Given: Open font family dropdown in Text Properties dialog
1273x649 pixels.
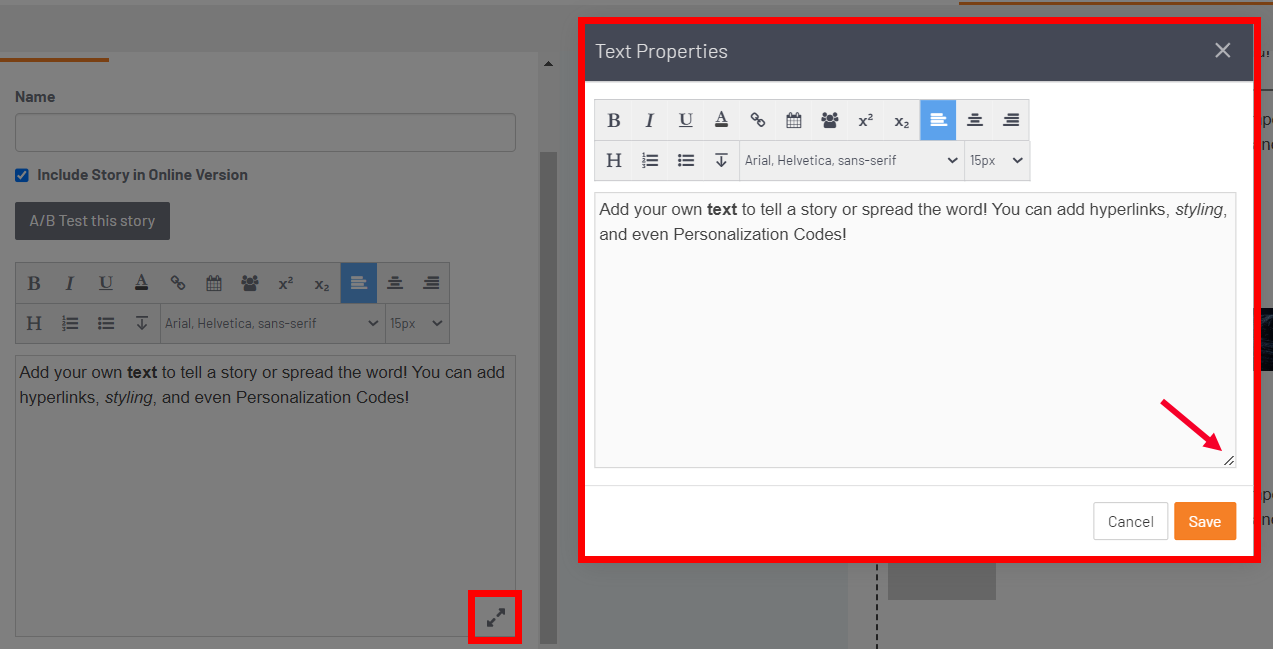Looking at the screenshot, I should 851,160.
